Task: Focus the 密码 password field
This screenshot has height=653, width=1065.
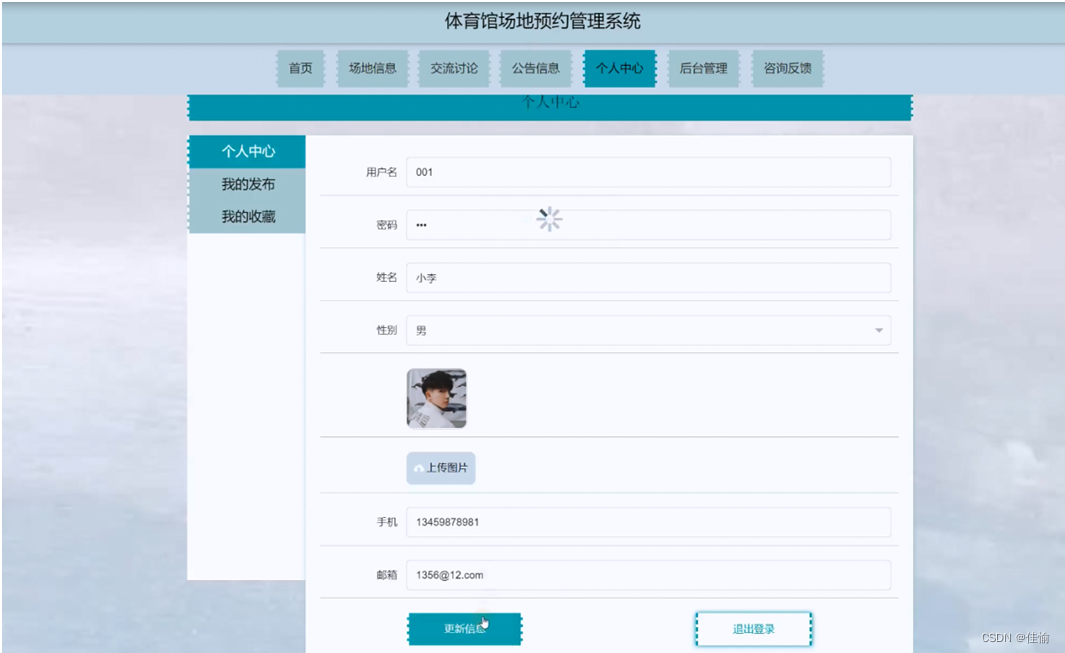Action: click(648, 225)
